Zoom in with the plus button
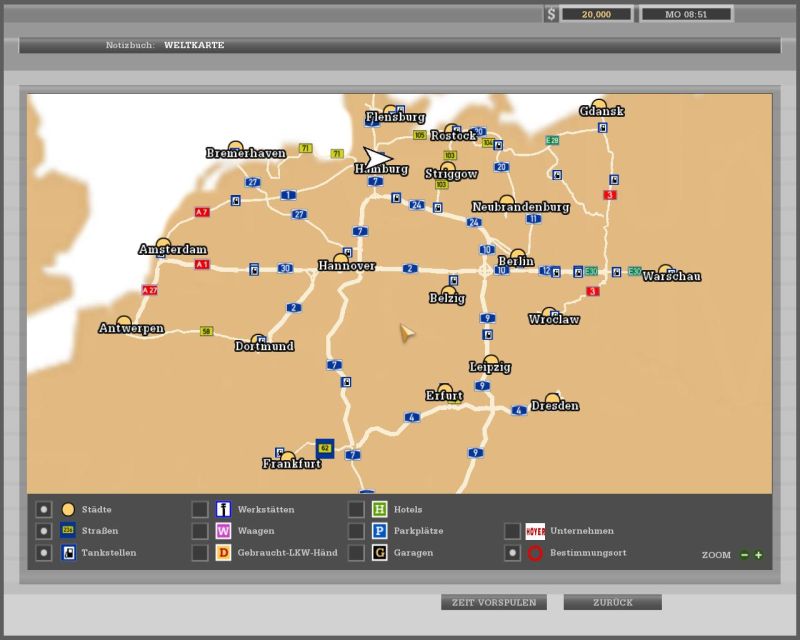The image size is (800, 640). (758, 555)
